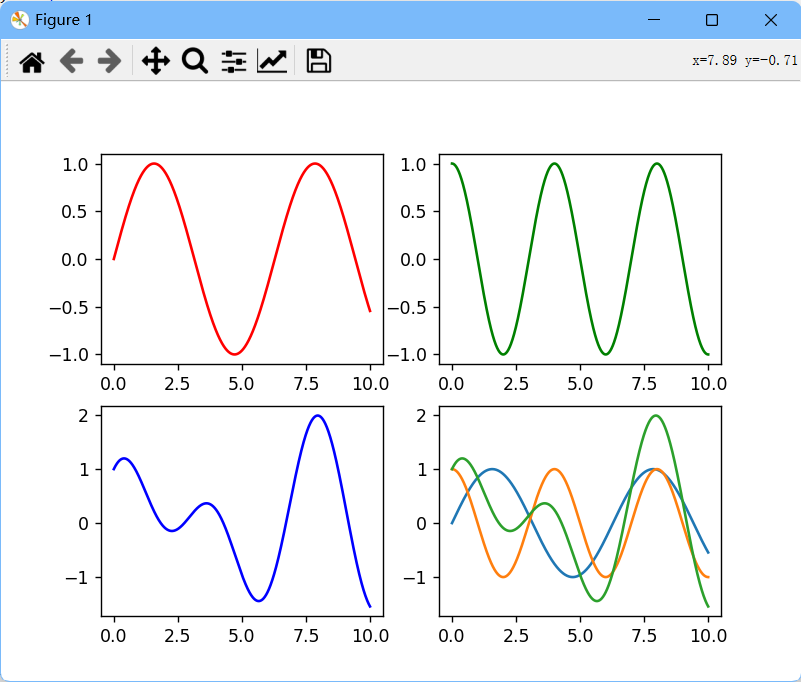Click the matplotlib logo in the title bar
The image size is (801, 682).
19,20
